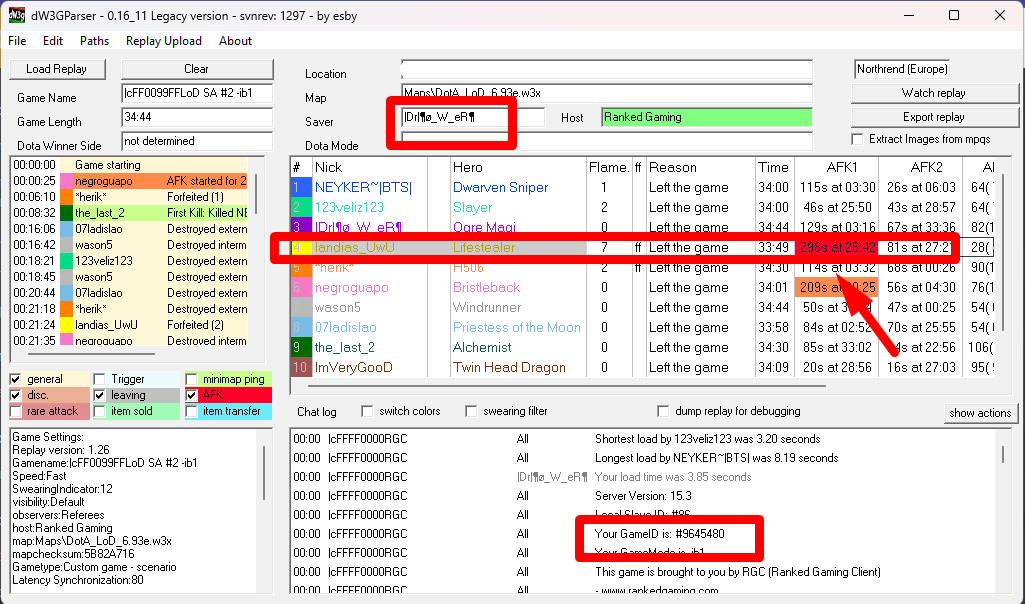1025x604 pixels.
Task: Click the Game Settings panel scrollbar
Action: pyautogui.click(x=264, y=472)
